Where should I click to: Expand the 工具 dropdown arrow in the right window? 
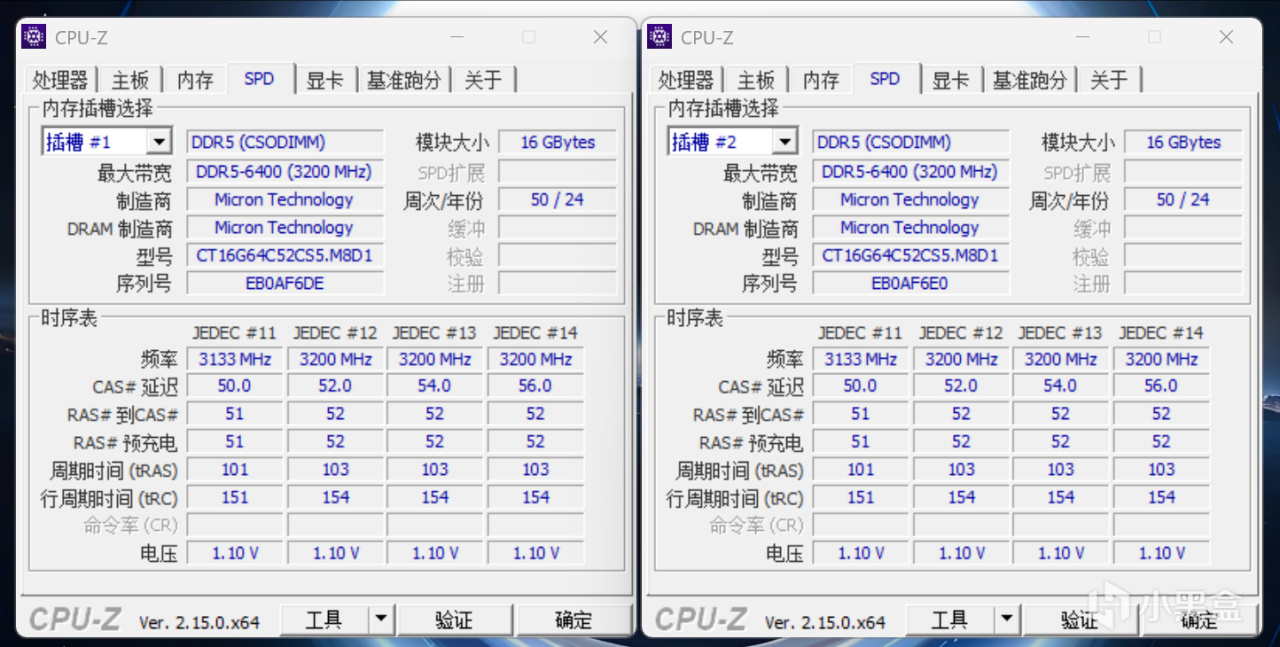1006,620
